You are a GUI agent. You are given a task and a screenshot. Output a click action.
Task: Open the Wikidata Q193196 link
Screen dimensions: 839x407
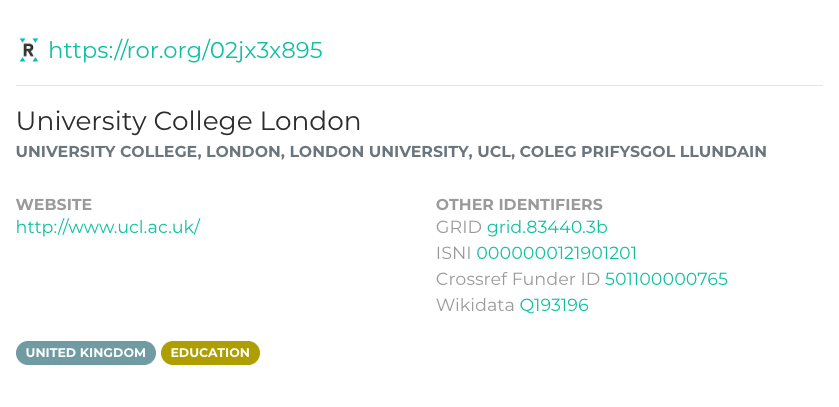coord(554,305)
